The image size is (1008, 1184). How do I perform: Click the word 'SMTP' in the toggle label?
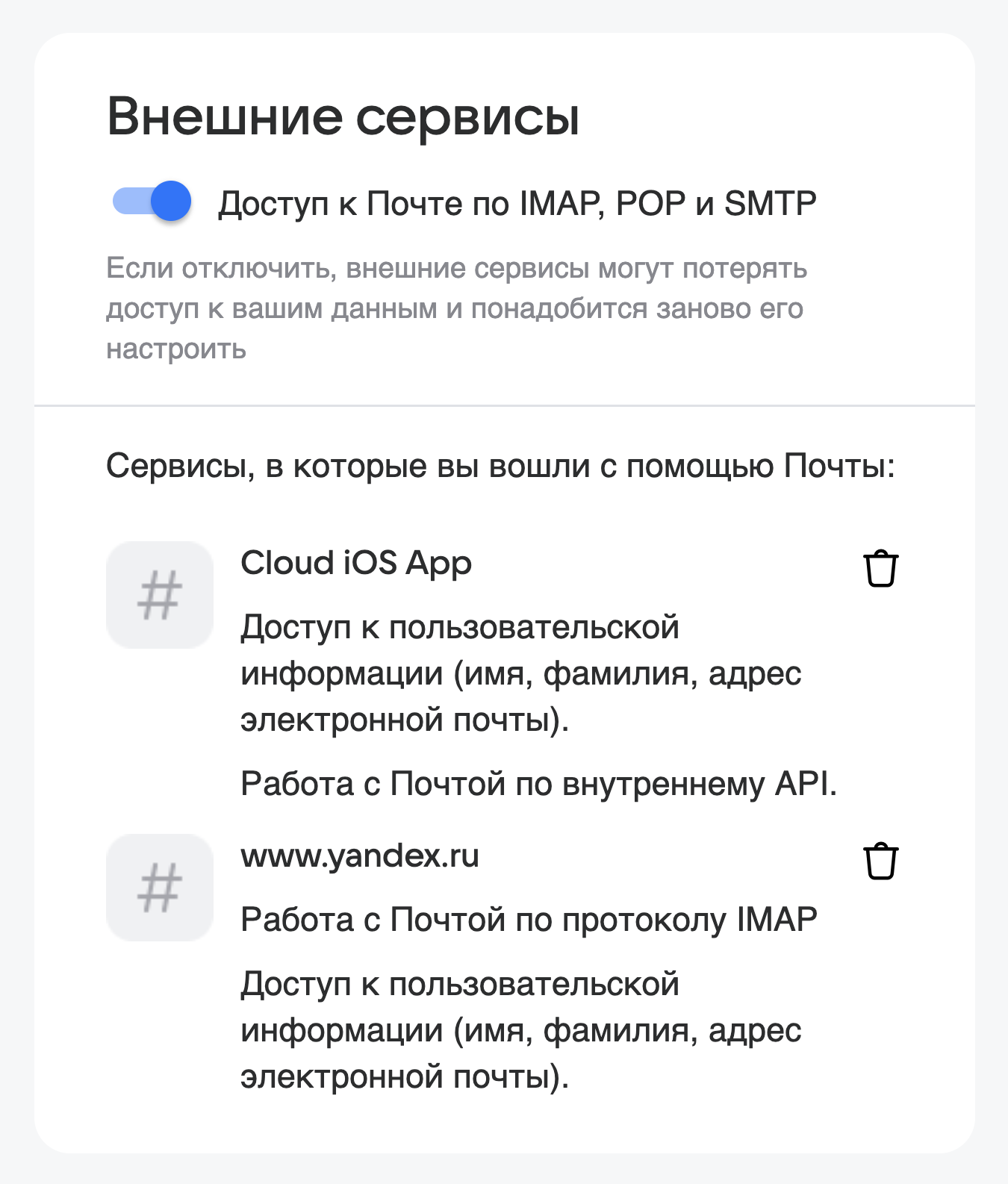pos(770,204)
